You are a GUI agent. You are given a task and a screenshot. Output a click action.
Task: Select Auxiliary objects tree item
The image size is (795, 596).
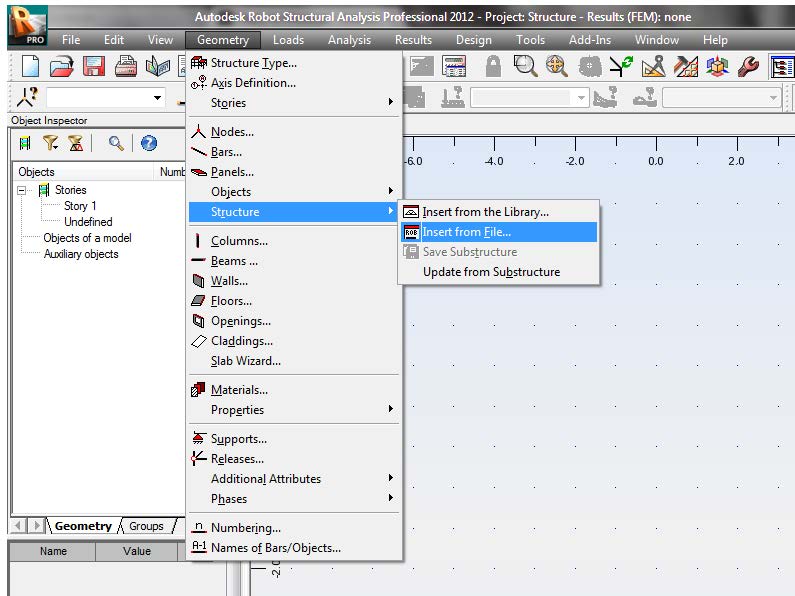coord(81,254)
